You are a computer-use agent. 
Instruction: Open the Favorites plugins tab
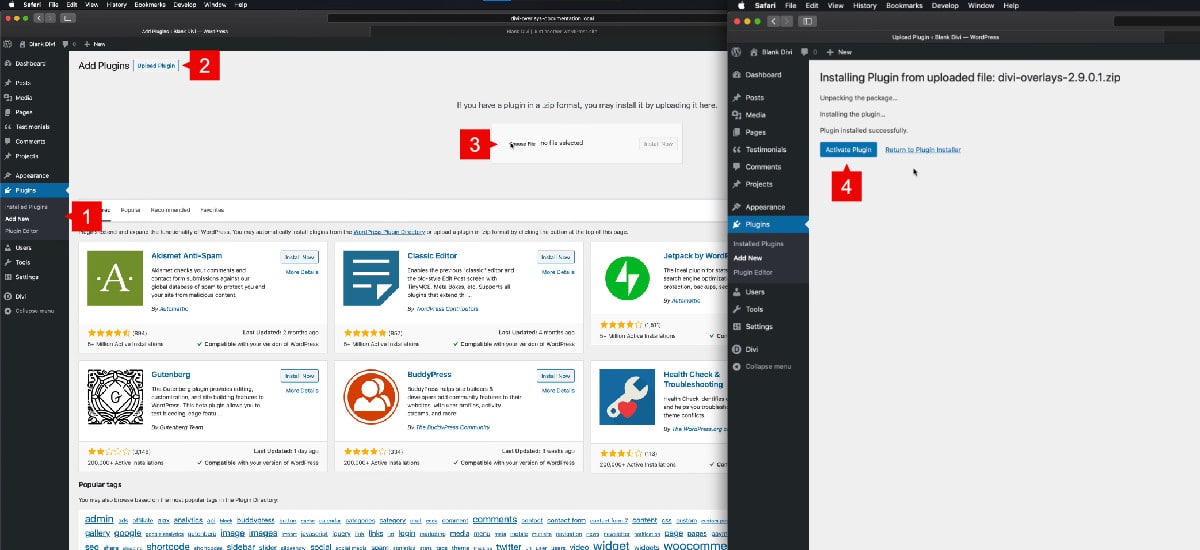point(212,211)
